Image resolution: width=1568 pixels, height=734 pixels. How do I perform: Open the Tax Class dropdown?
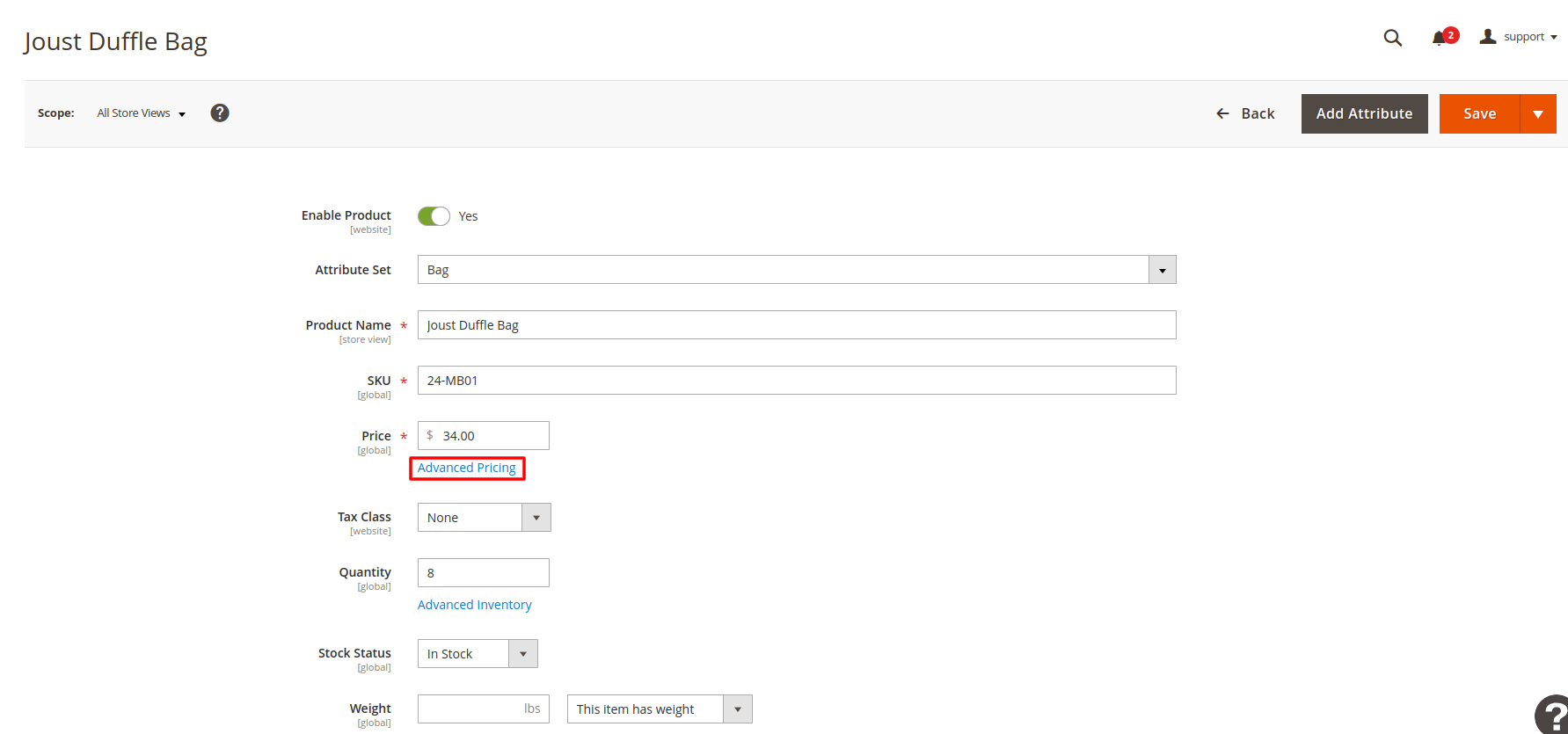click(x=485, y=518)
